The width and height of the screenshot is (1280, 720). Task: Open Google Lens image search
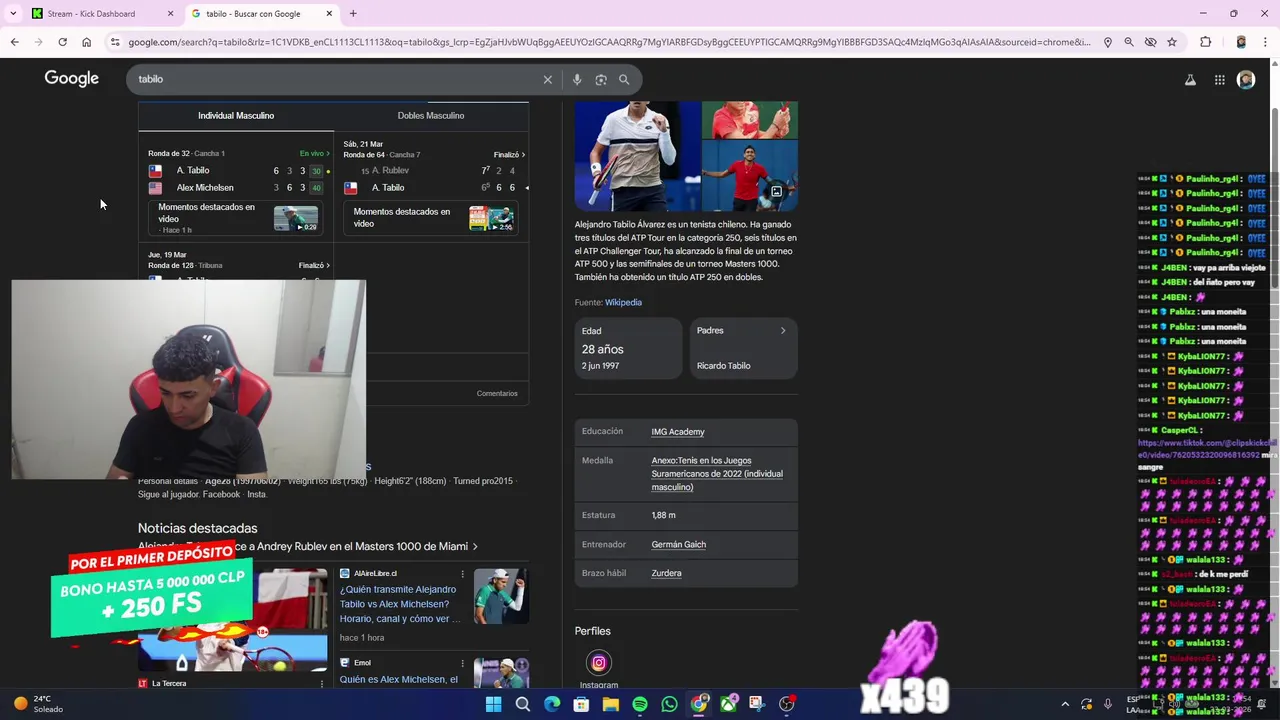click(601, 79)
